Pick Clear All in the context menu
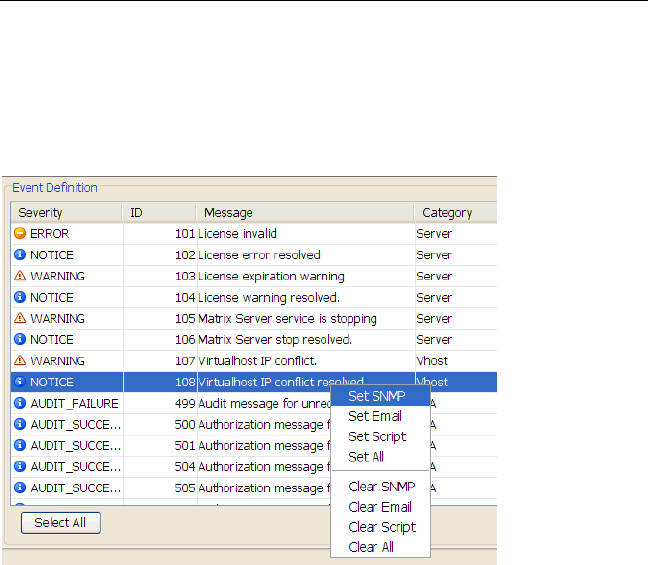648x565 pixels. click(x=371, y=547)
